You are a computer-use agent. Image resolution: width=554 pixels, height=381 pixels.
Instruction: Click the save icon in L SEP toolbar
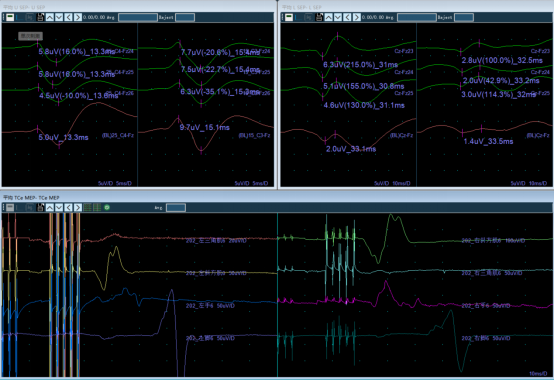(x=319, y=17)
